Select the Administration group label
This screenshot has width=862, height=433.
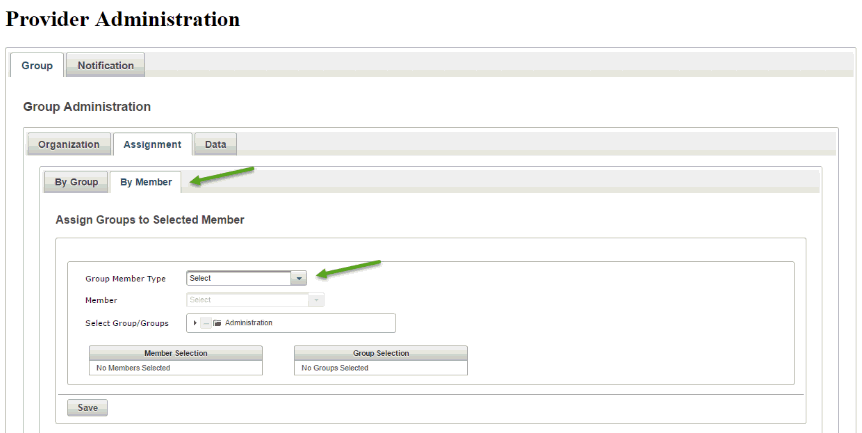(249, 323)
